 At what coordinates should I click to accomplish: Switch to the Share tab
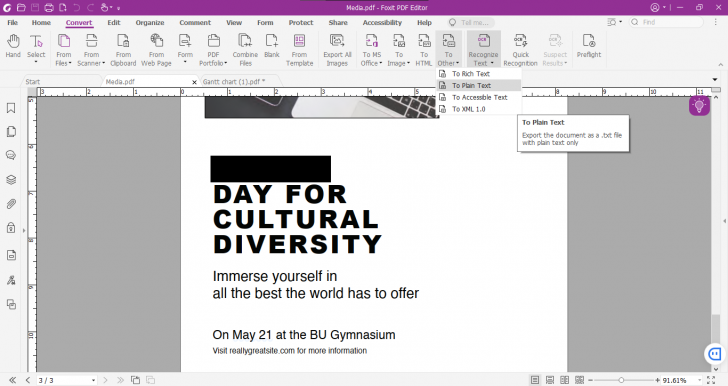coord(338,22)
